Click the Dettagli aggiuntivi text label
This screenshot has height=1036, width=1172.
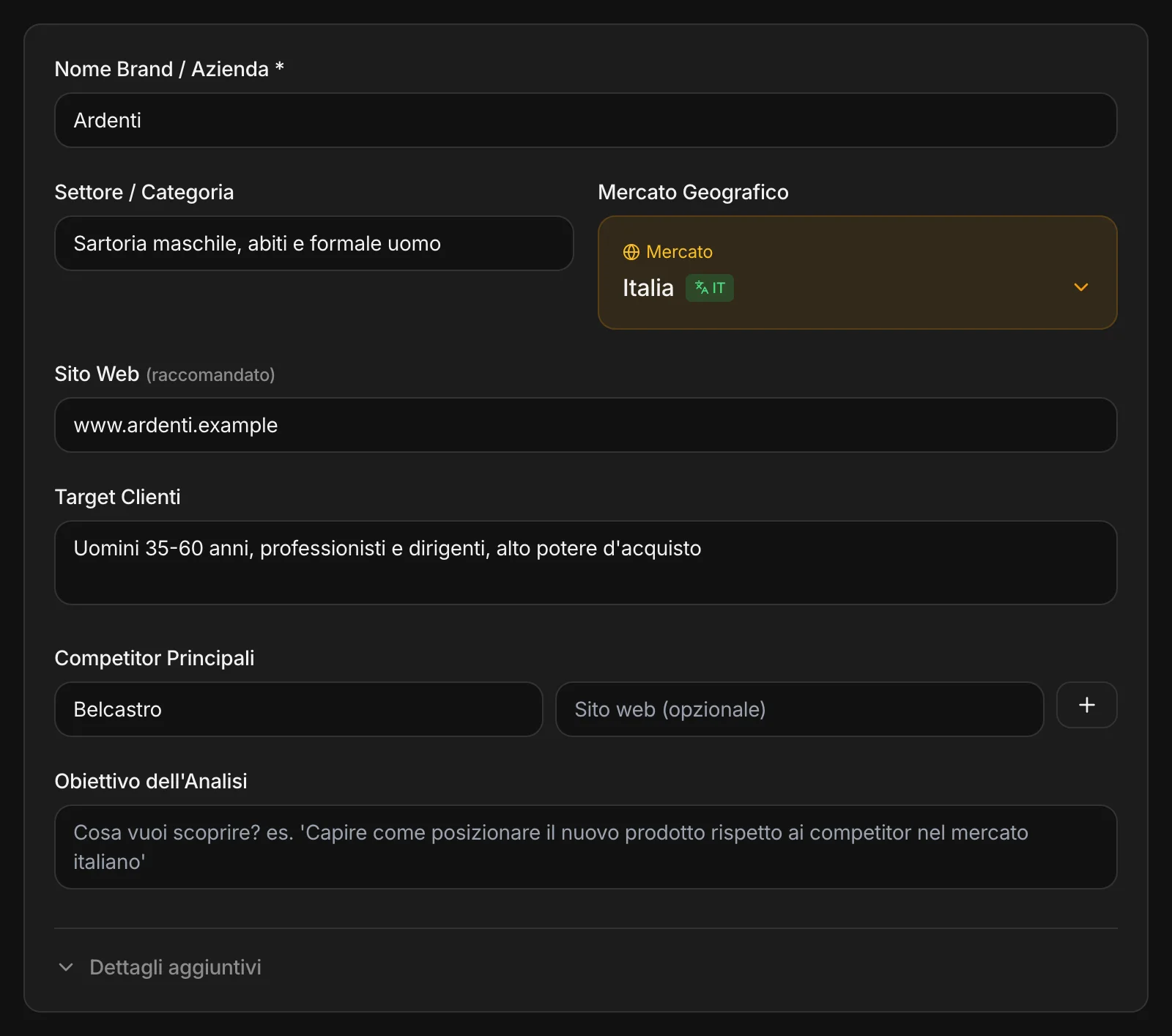tap(175, 967)
